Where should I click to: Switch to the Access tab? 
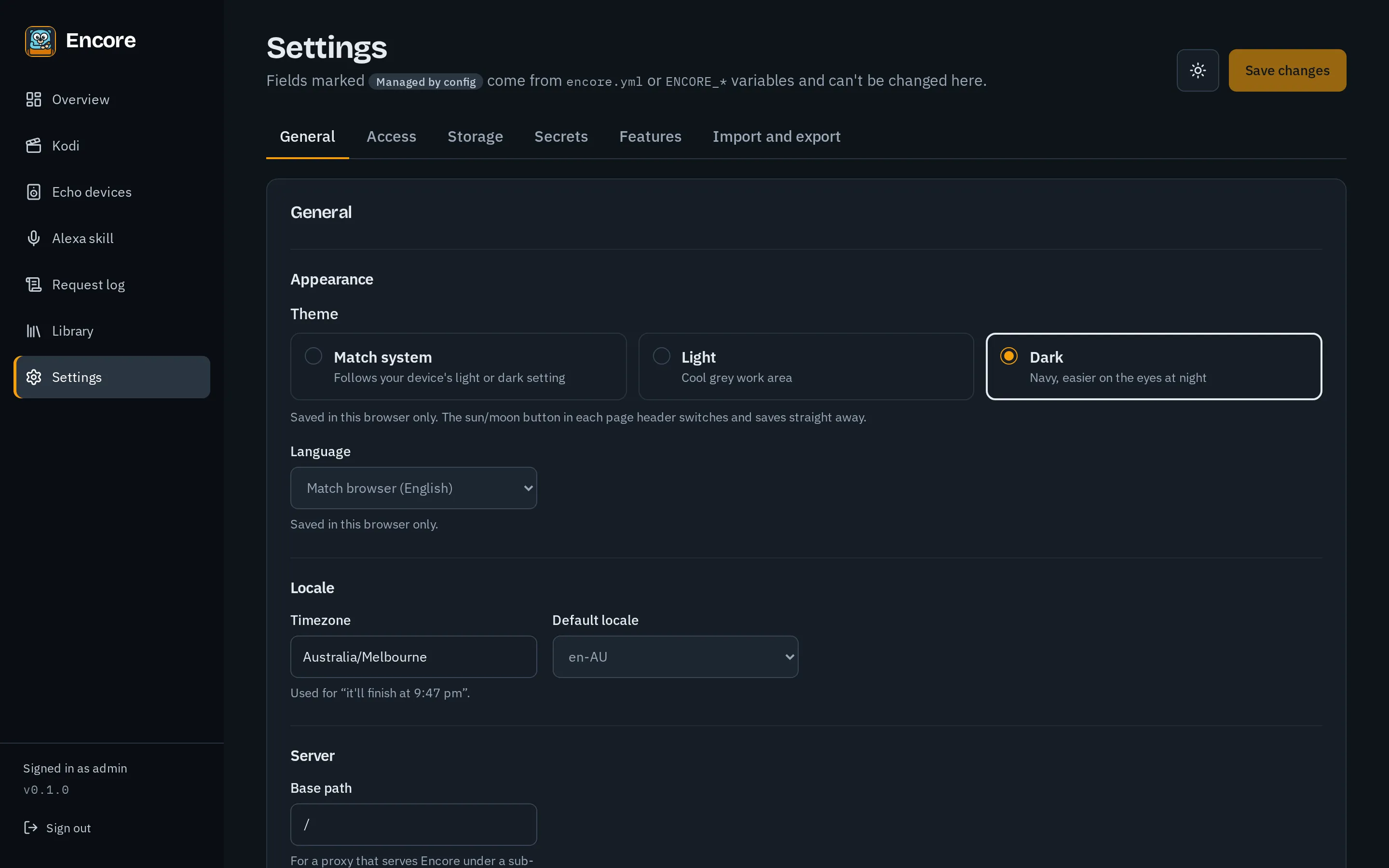392,136
